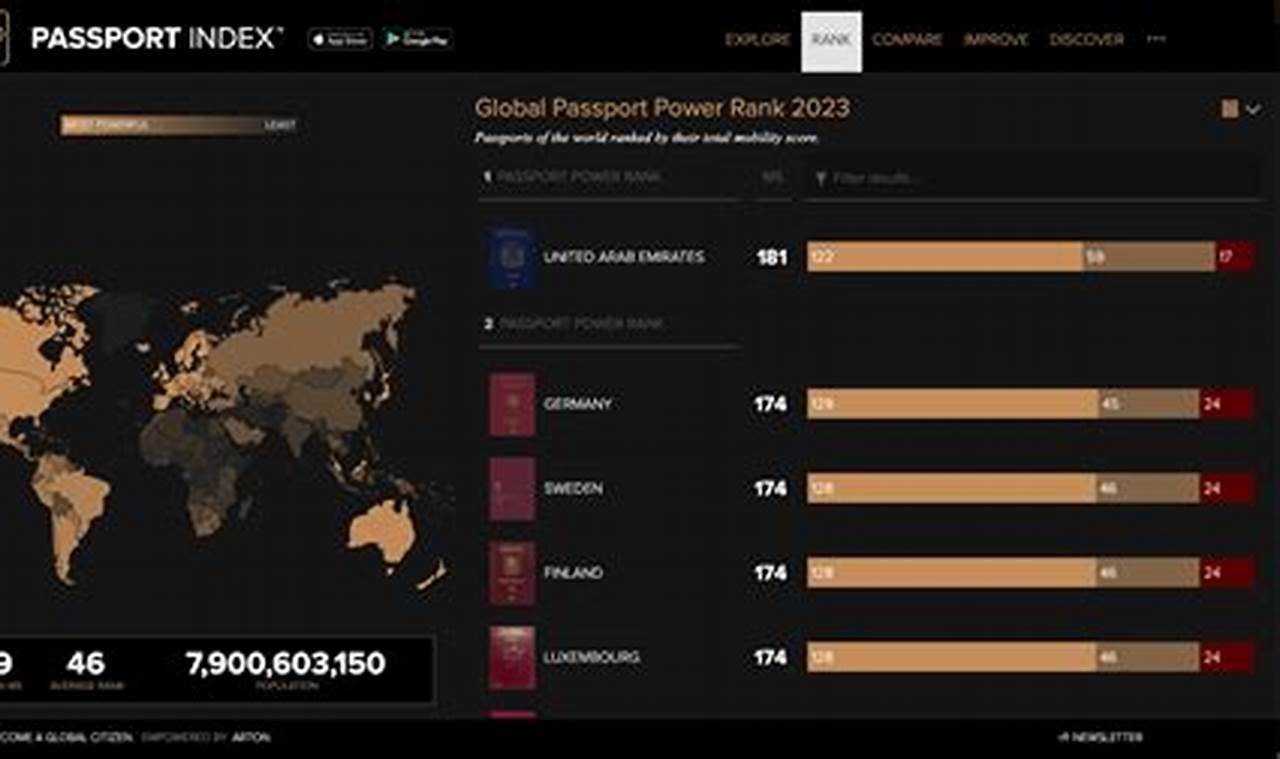Open the Compare menu item
This screenshot has width=1280, height=759.
(x=907, y=40)
